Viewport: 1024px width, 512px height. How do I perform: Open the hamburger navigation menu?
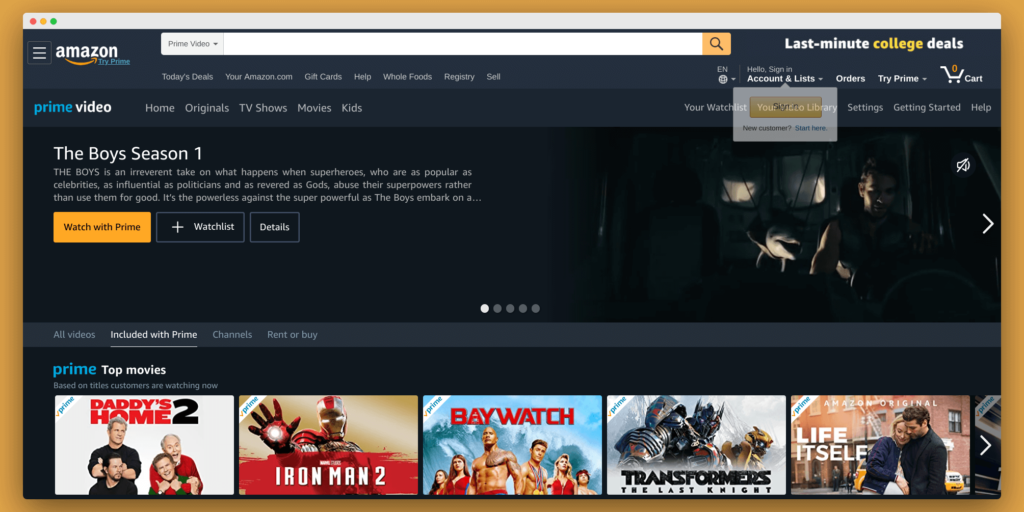point(39,52)
